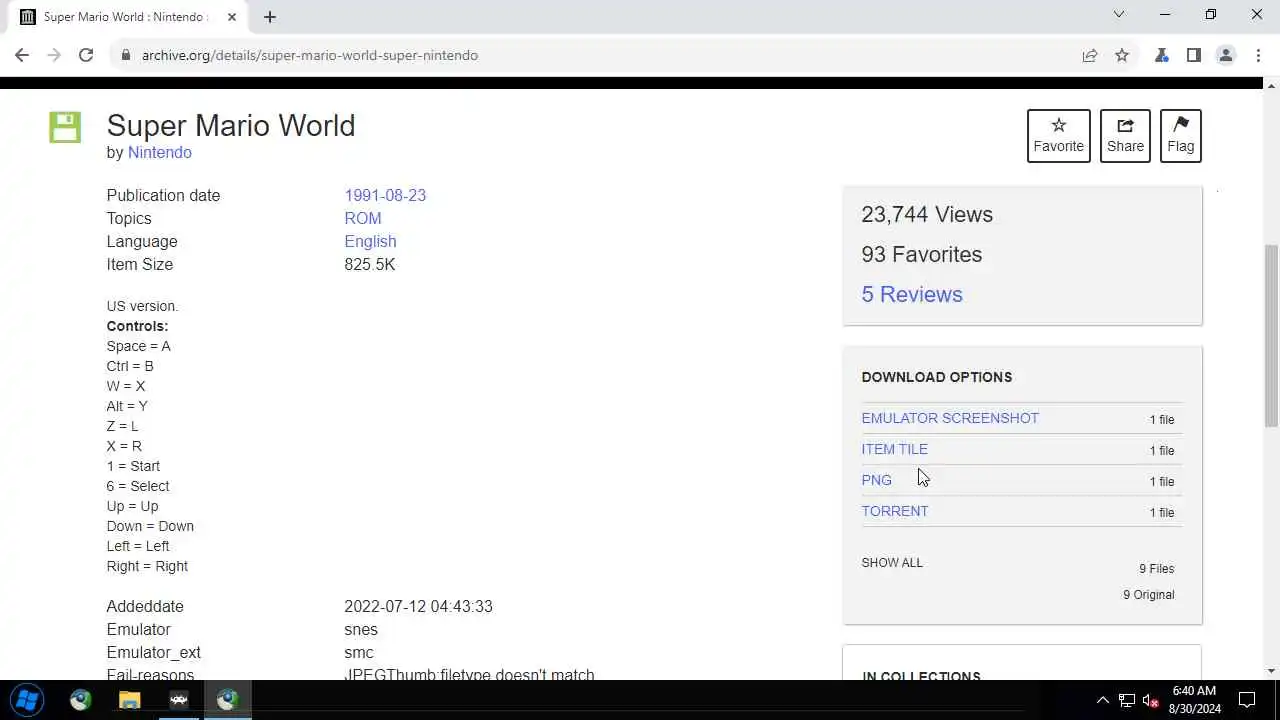Click the share-page icon in address bar
Viewport: 1280px width, 720px height.
[x=1090, y=55]
